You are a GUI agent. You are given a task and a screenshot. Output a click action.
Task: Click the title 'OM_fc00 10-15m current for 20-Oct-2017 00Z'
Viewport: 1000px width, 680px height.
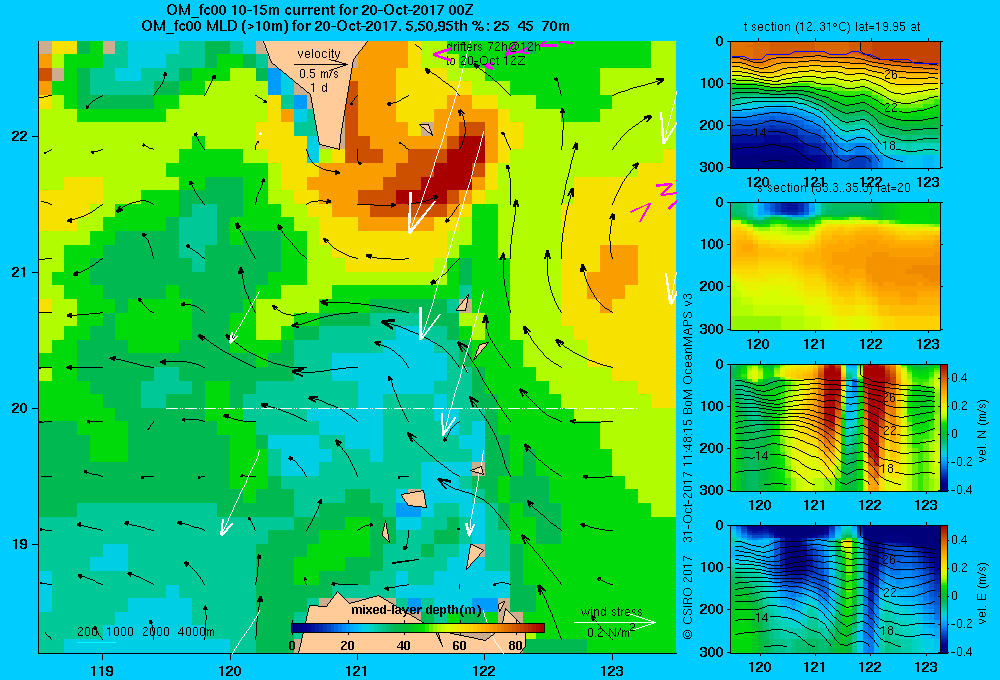tap(320, 10)
